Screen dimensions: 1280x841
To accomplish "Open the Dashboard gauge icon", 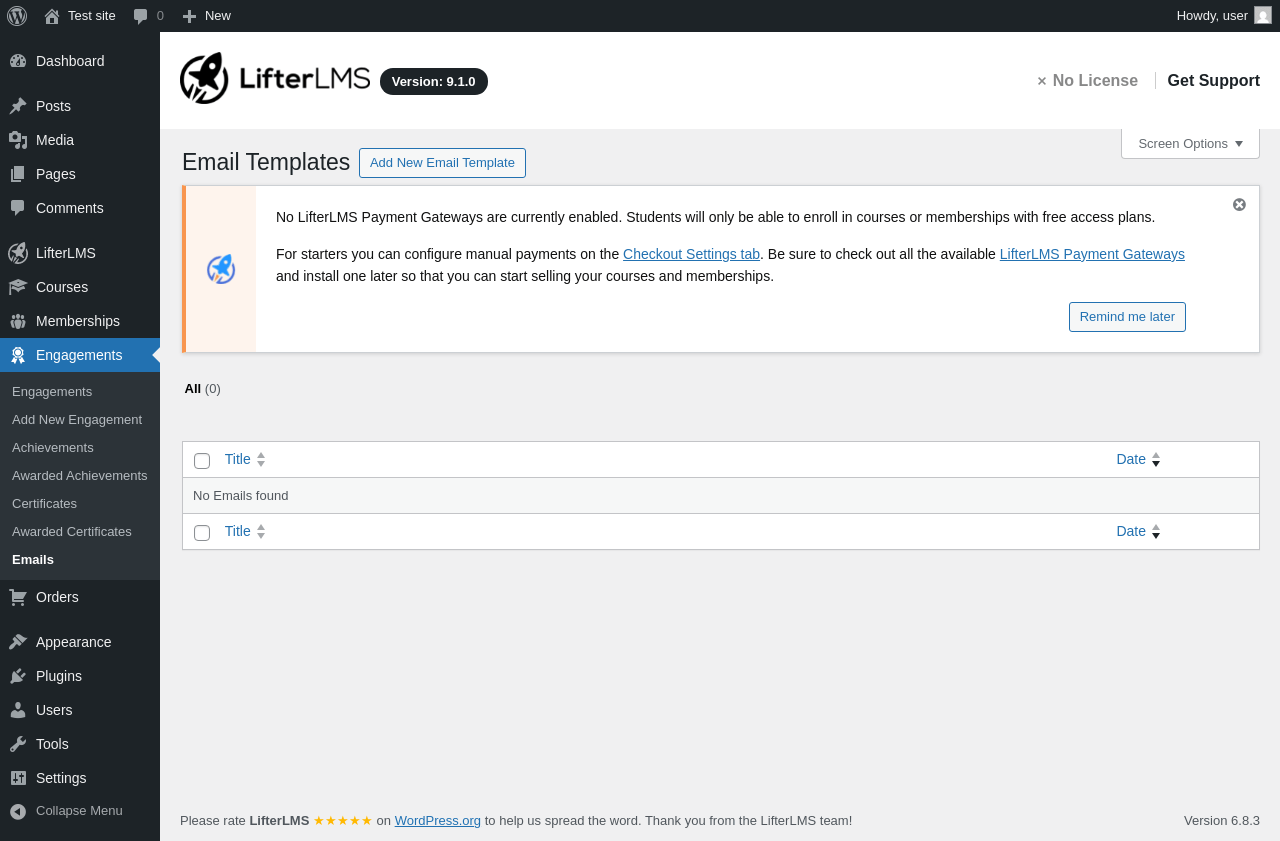I will click(18, 61).
